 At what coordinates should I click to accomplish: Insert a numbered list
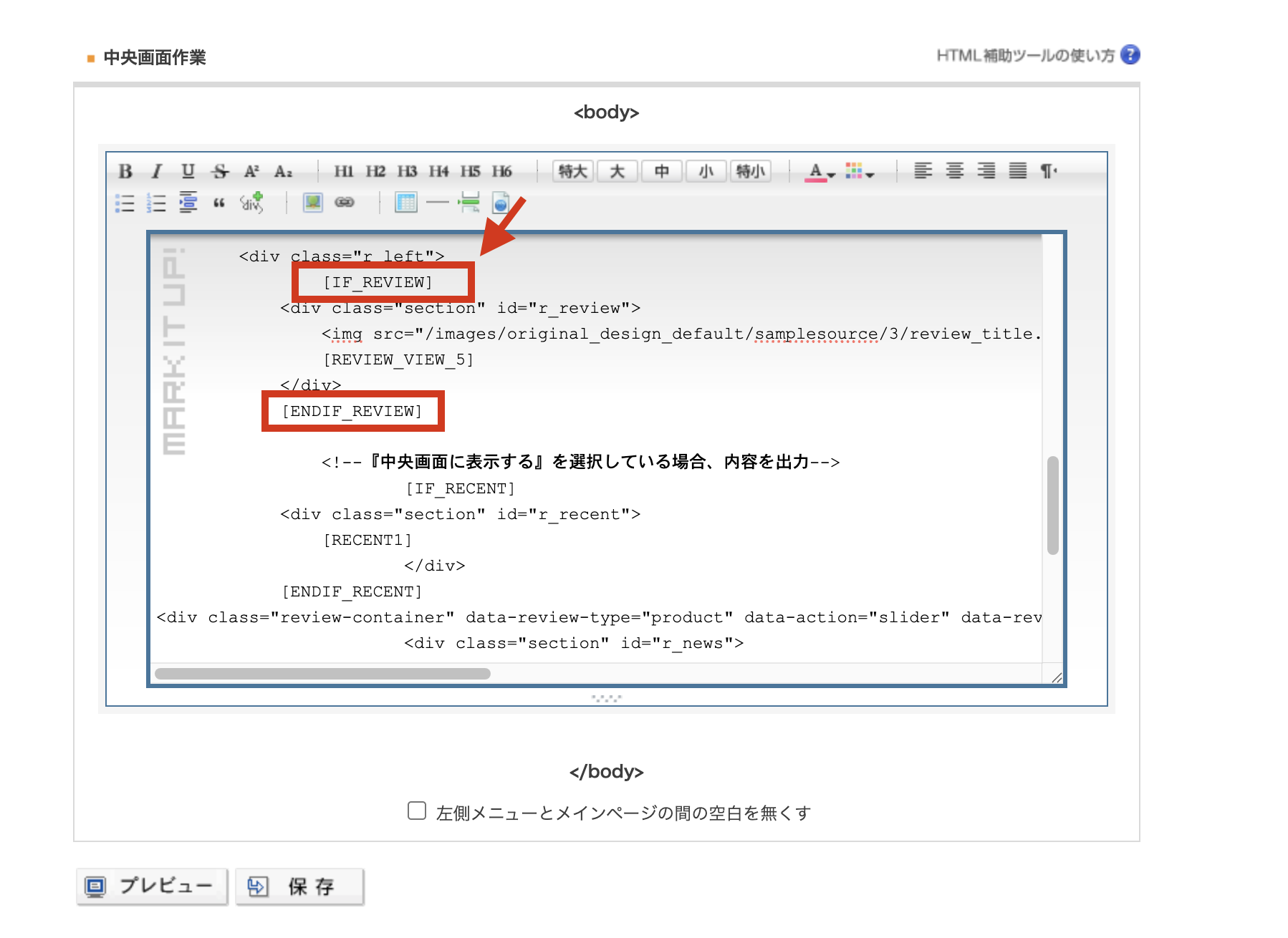coord(156,203)
